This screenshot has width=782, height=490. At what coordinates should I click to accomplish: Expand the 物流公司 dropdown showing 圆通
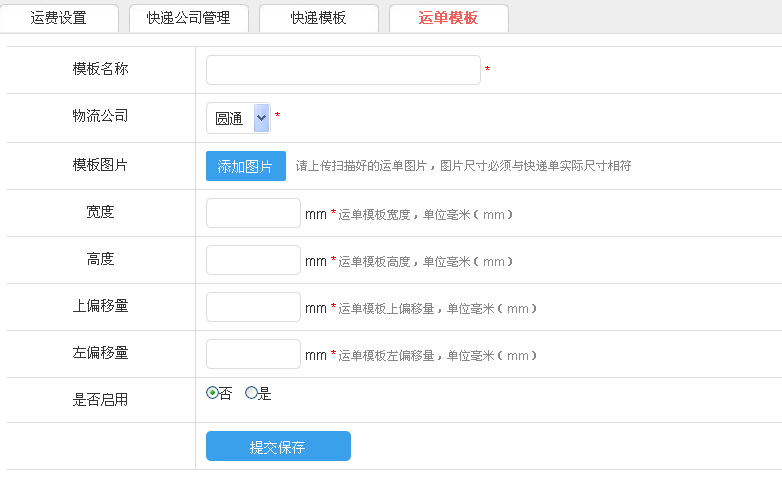238,118
